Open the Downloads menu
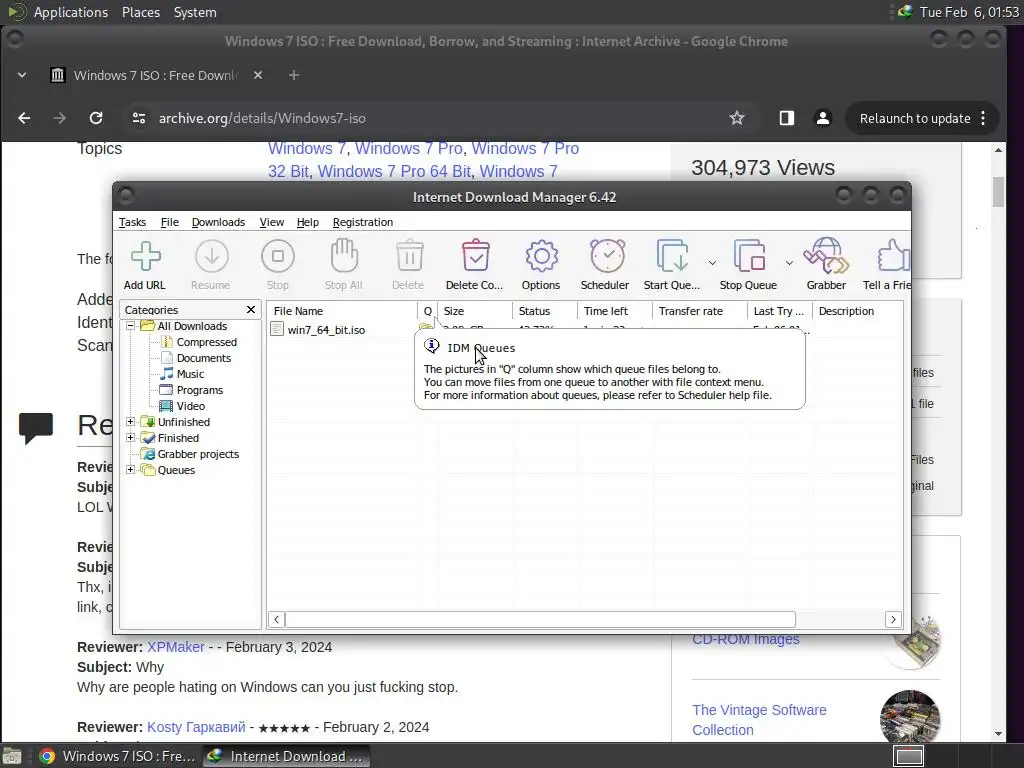1024x768 pixels. 218,222
